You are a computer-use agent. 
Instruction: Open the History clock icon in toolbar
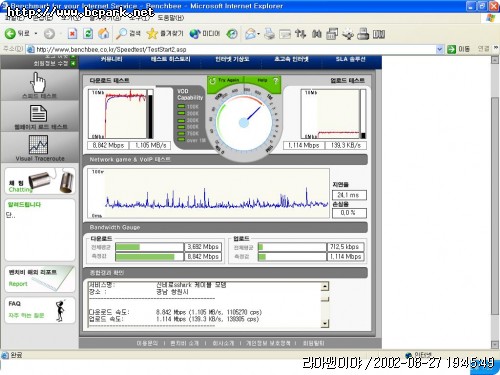point(232,34)
